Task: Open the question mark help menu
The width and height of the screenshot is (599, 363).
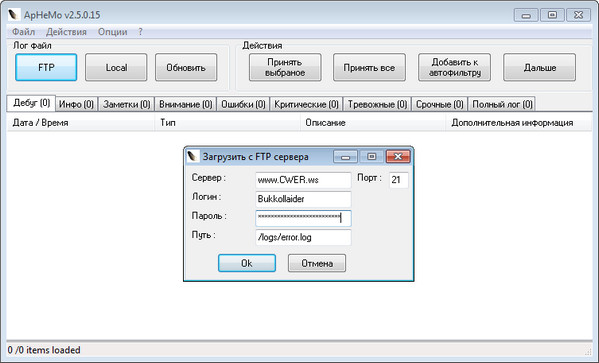Action: (140, 32)
